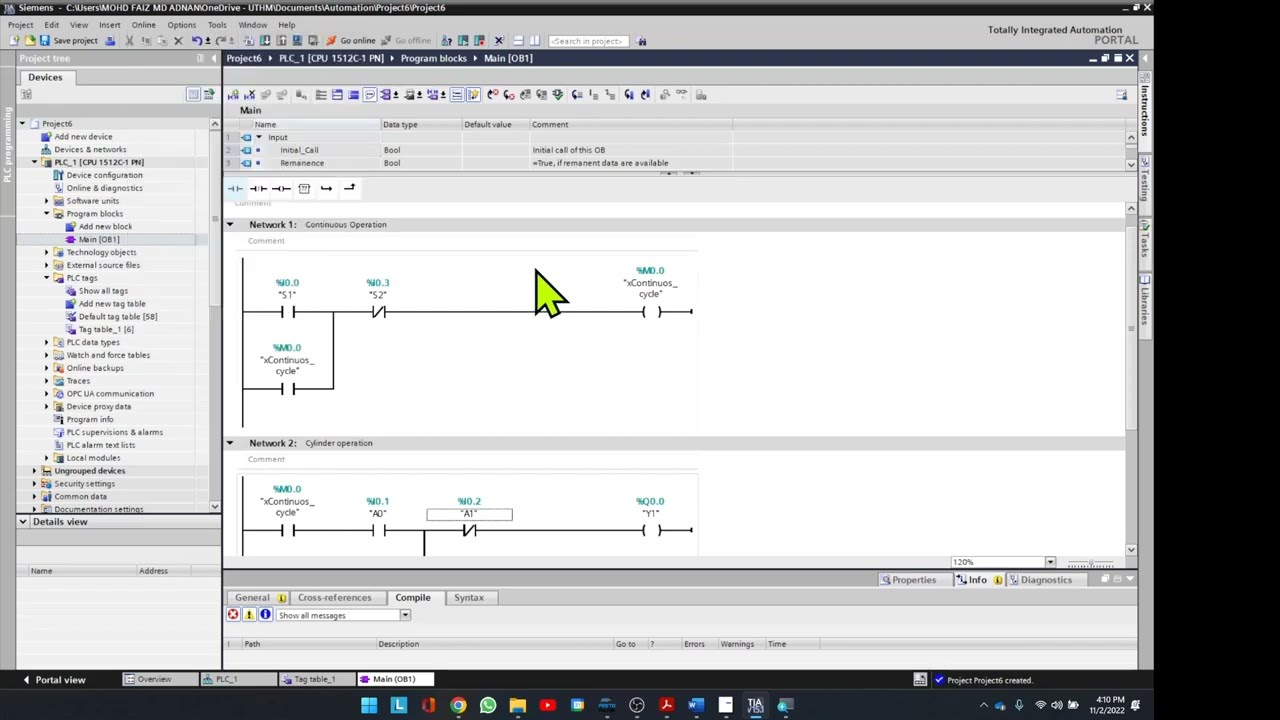
Task: Select the xContinuous_cycle output coil in Network 1
Action: point(651,312)
